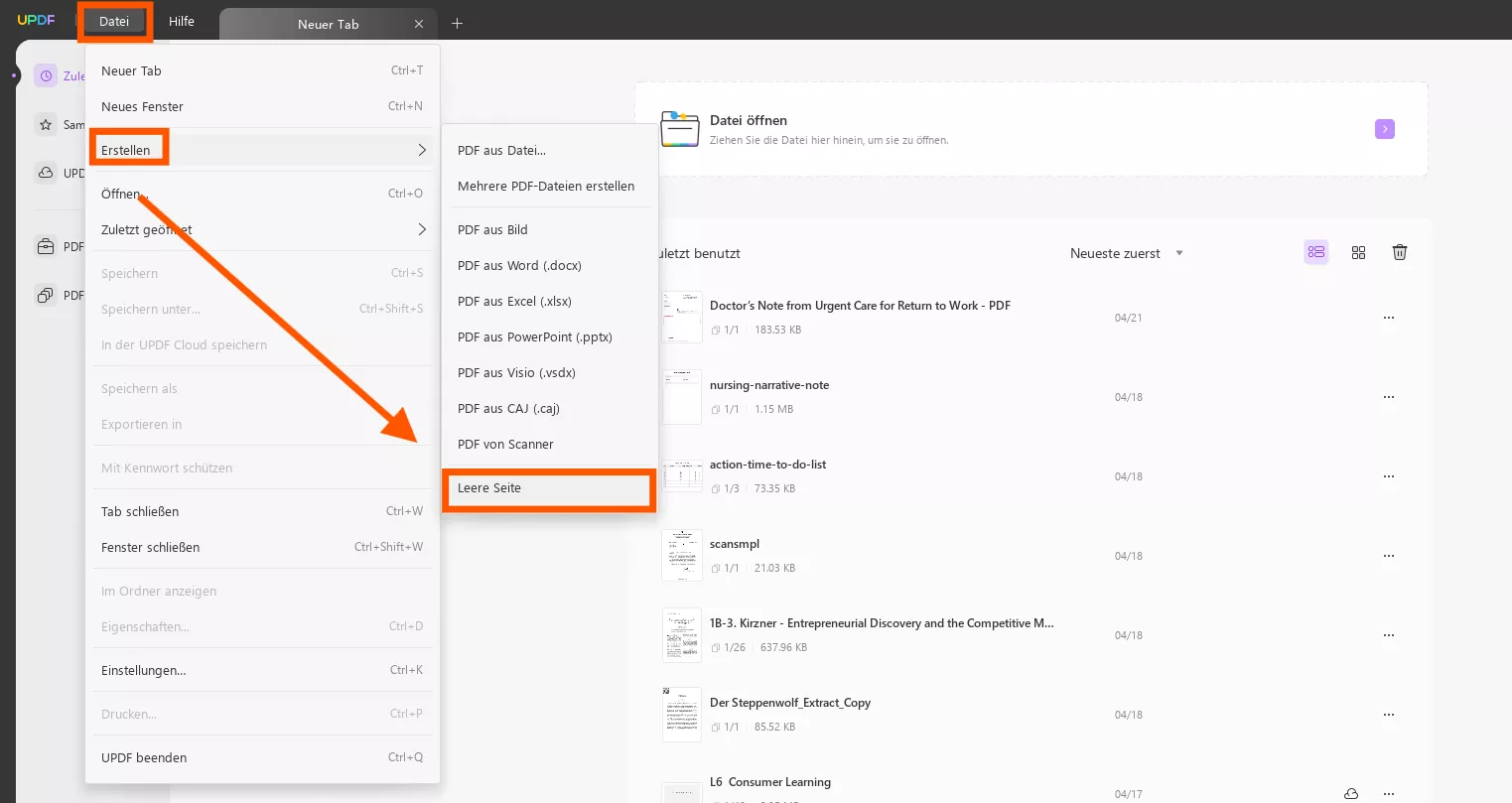
Task: Select Tab schließen menu entry
Action: (262, 511)
